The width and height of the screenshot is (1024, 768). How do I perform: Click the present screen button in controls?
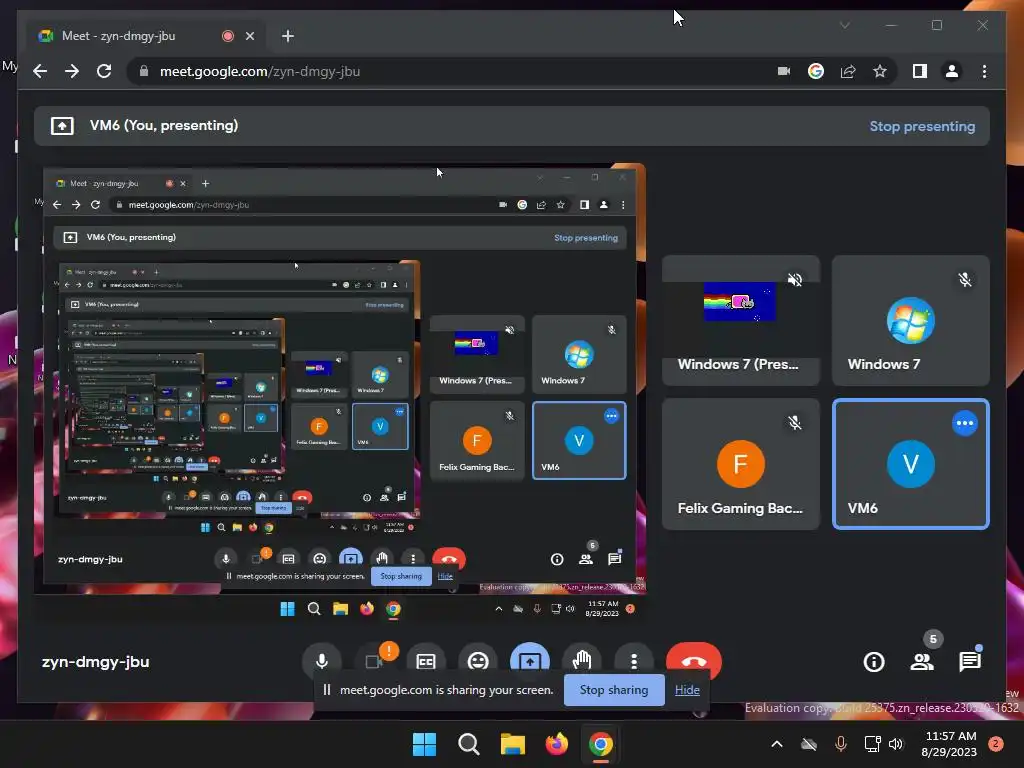(x=530, y=662)
